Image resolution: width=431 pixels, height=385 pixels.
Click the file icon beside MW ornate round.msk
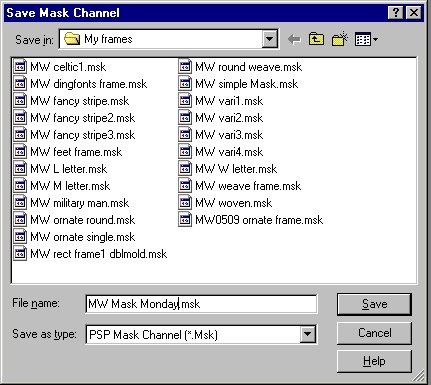20,220
